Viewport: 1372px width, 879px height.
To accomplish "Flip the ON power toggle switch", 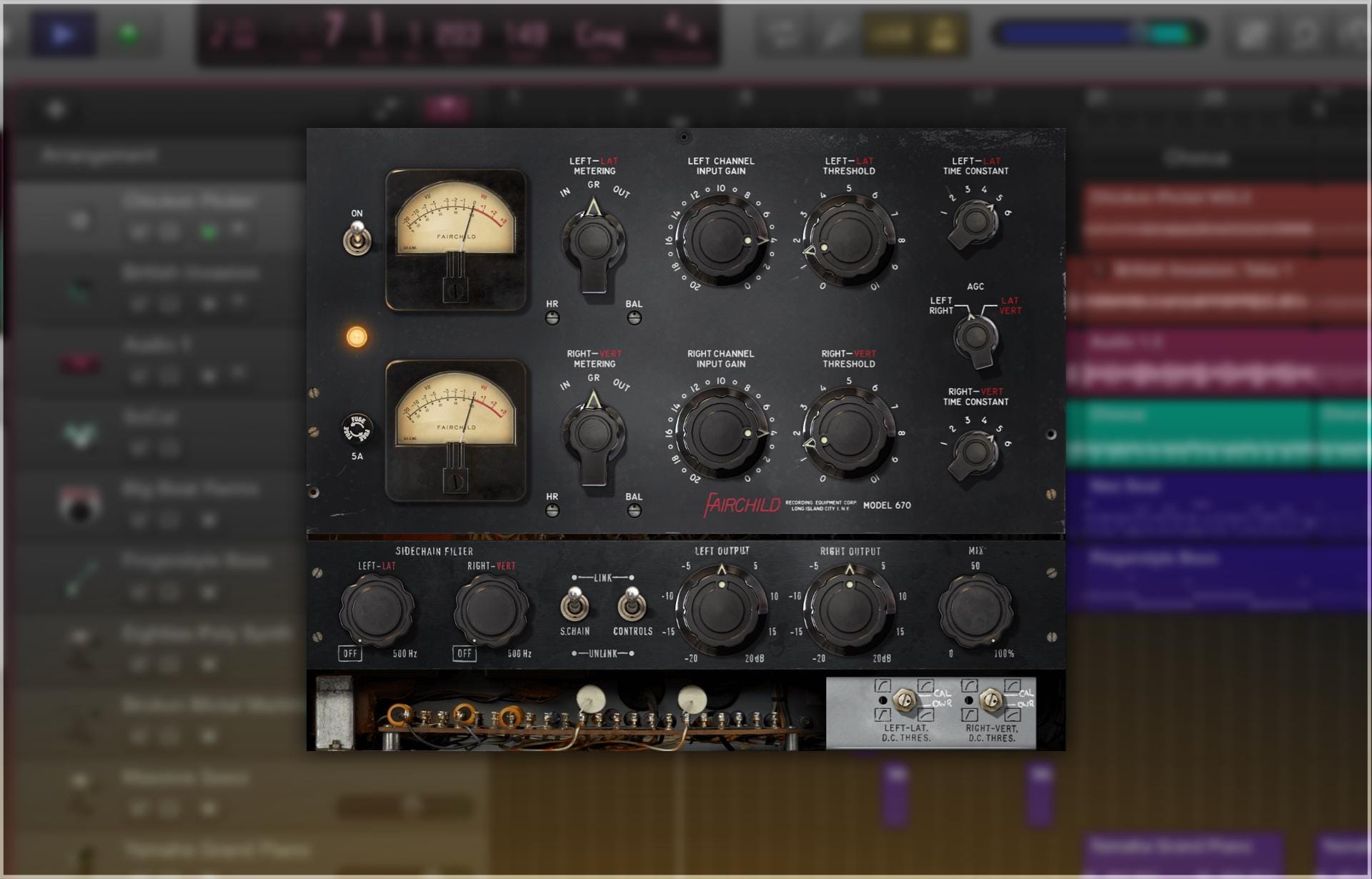I will pyautogui.click(x=357, y=238).
